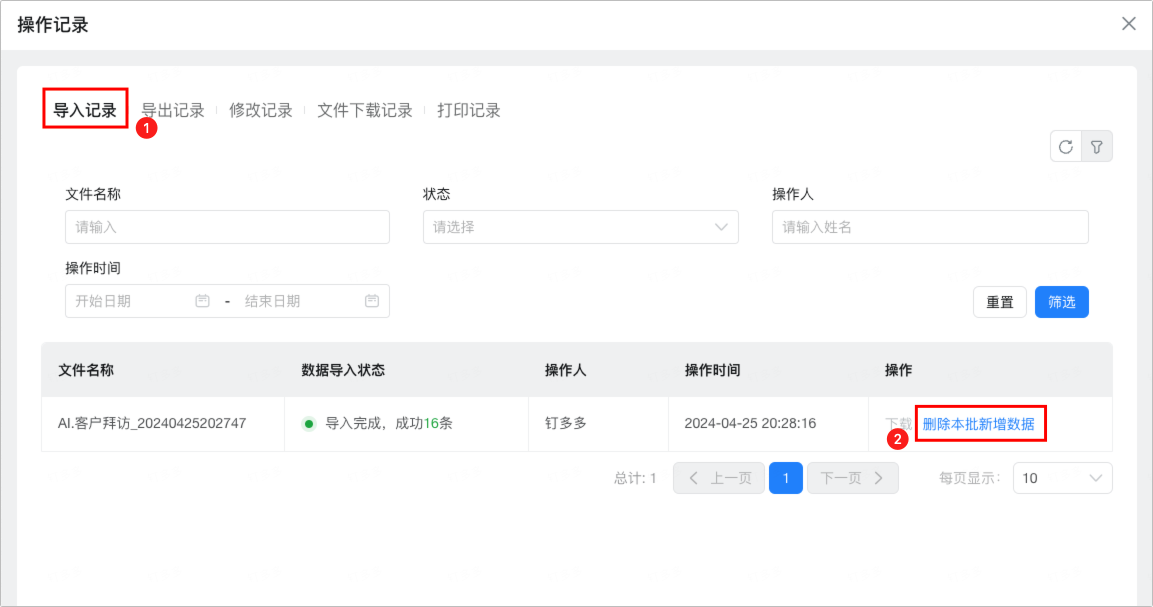Expand the 状态 dropdown
Viewport: 1153px width, 607px height.
[581, 227]
